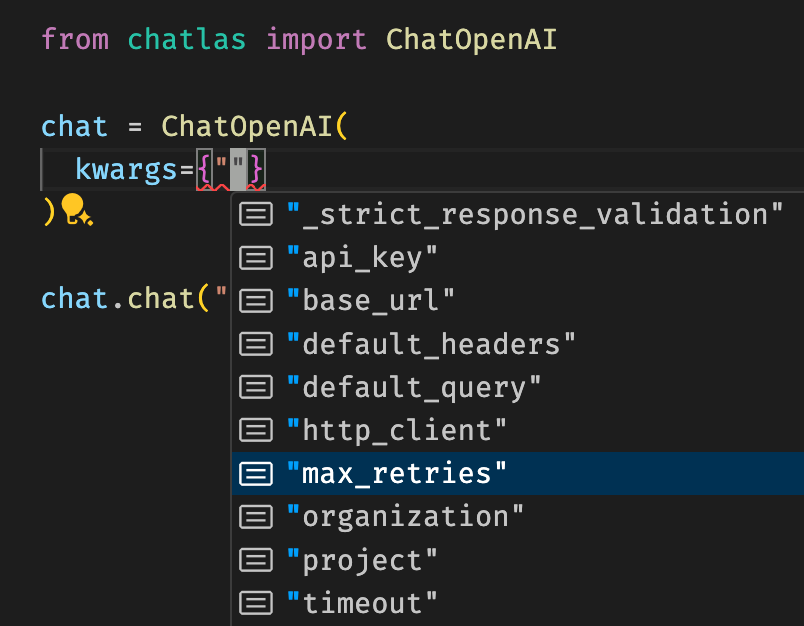Select "default_headers" from the suggestions
This screenshot has height=626, width=804.
[x=518, y=344]
